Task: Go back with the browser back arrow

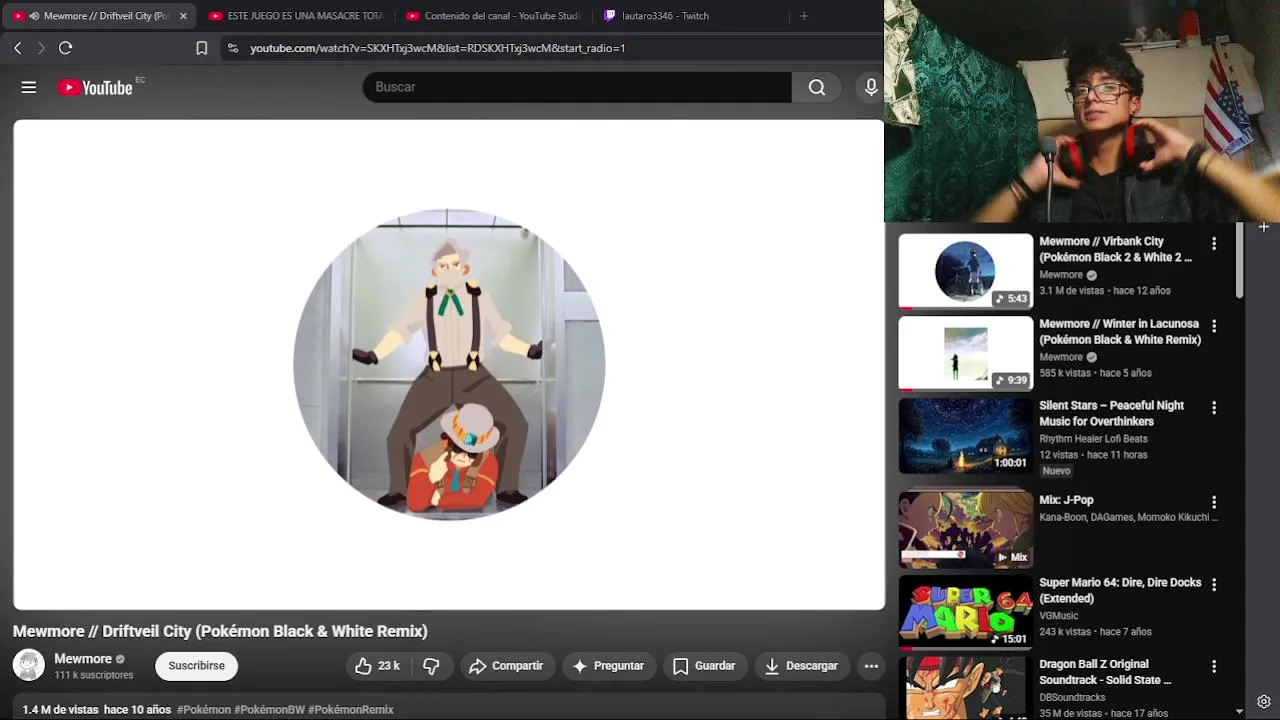Action: tap(17, 48)
